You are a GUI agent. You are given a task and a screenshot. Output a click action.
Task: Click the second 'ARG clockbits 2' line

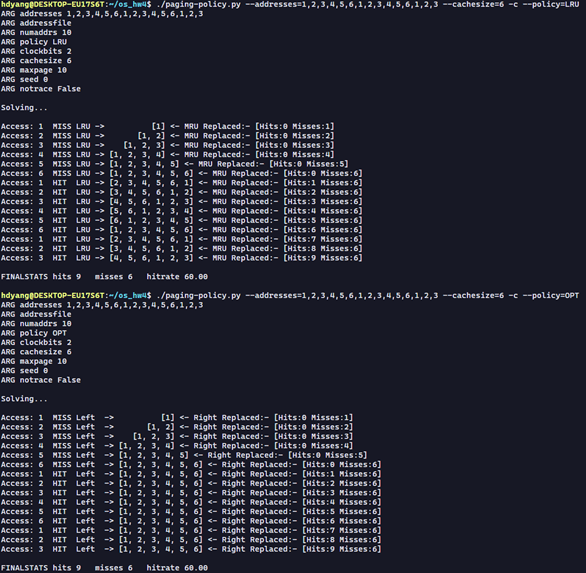click(36, 342)
